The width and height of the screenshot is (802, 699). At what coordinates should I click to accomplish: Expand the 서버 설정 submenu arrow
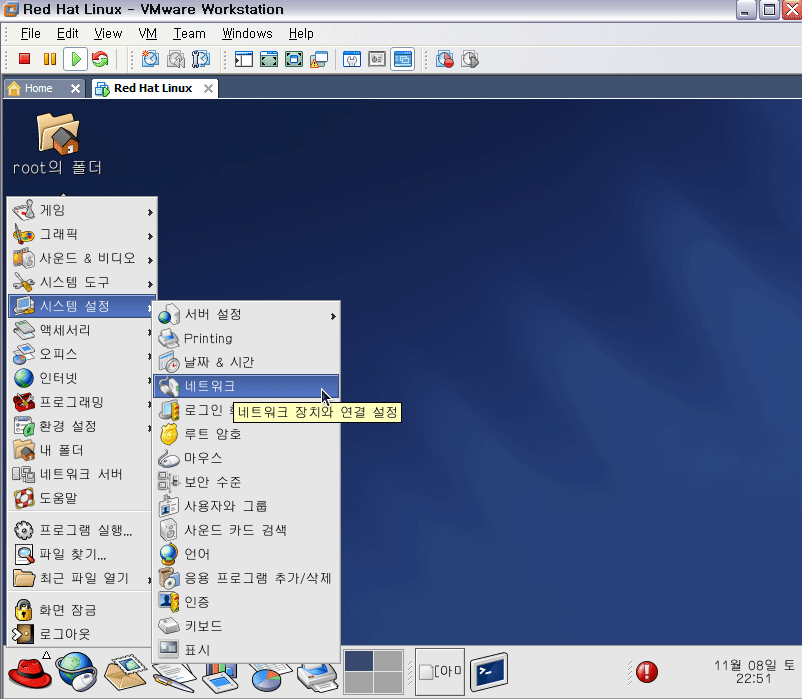[x=333, y=317]
